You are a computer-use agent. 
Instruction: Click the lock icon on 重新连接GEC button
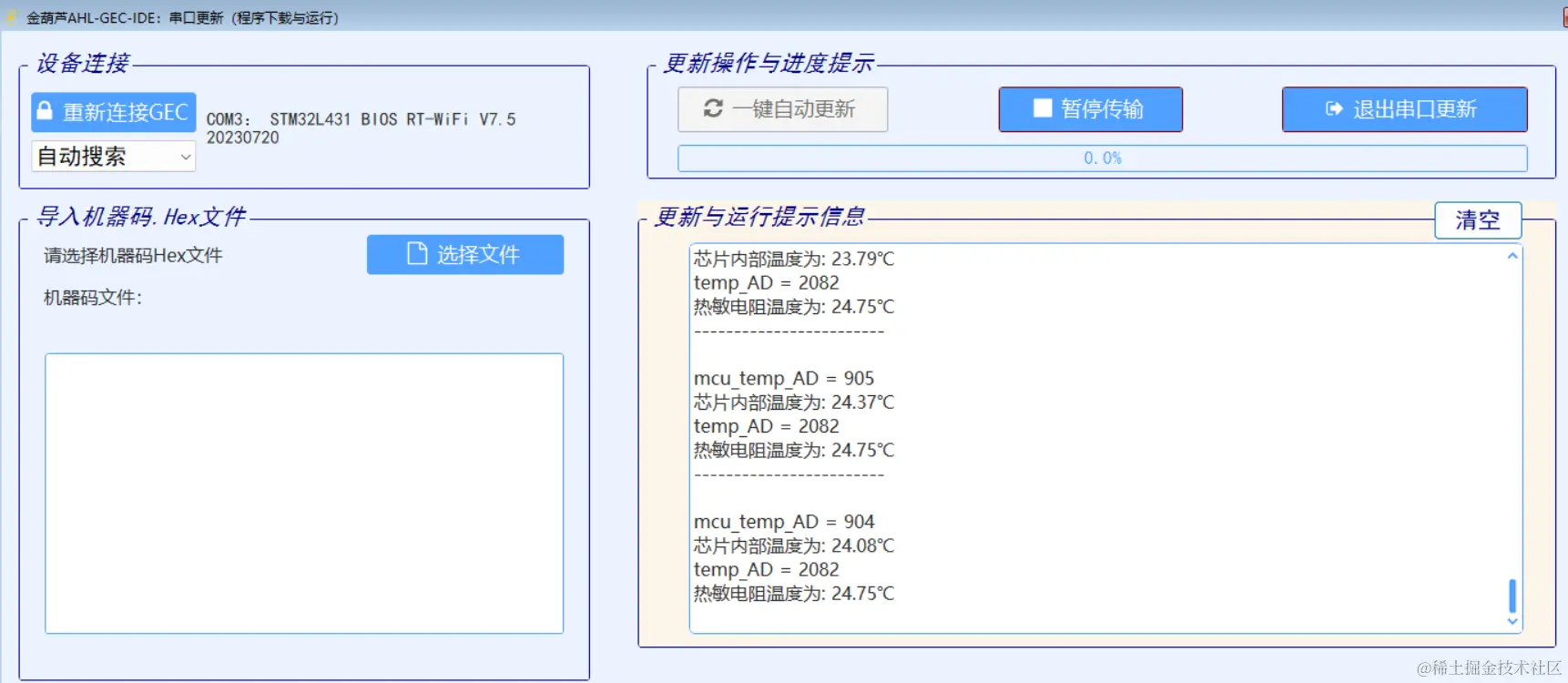[x=44, y=111]
